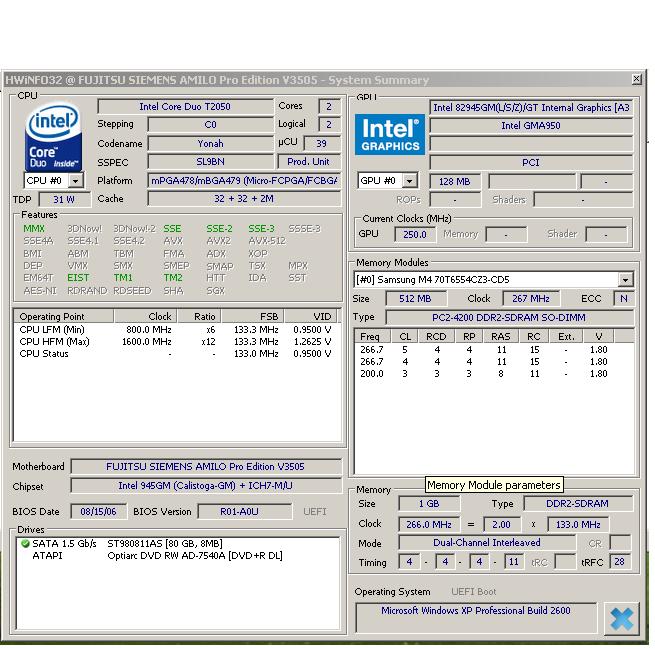
Task: Click the SSPEC SL9BN field
Action: point(211,162)
